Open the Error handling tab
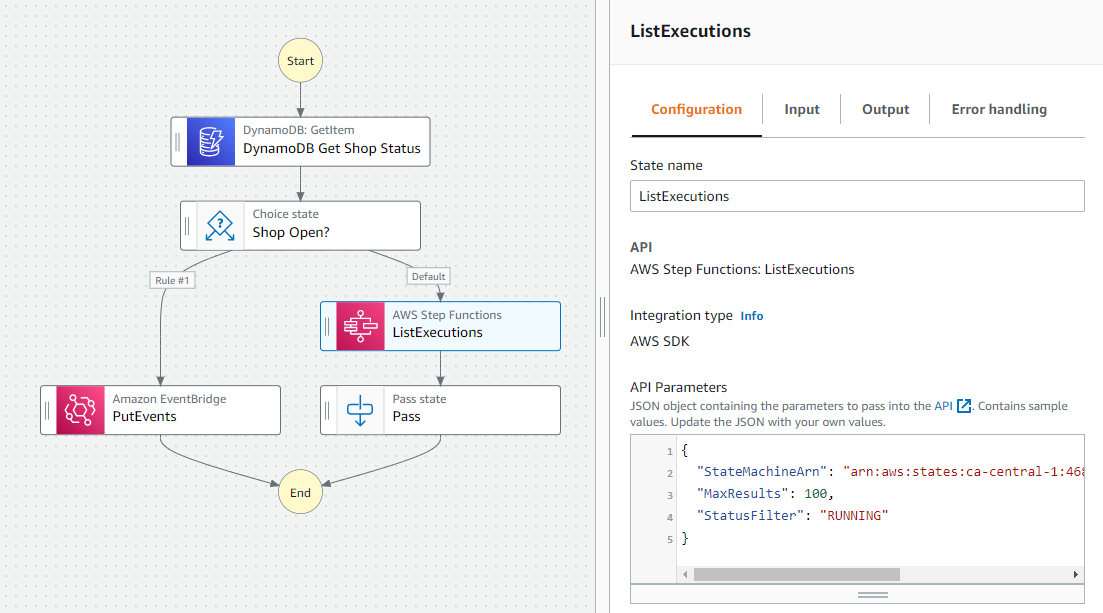The width and height of the screenshot is (1103, 613). (x=999, y=109)
